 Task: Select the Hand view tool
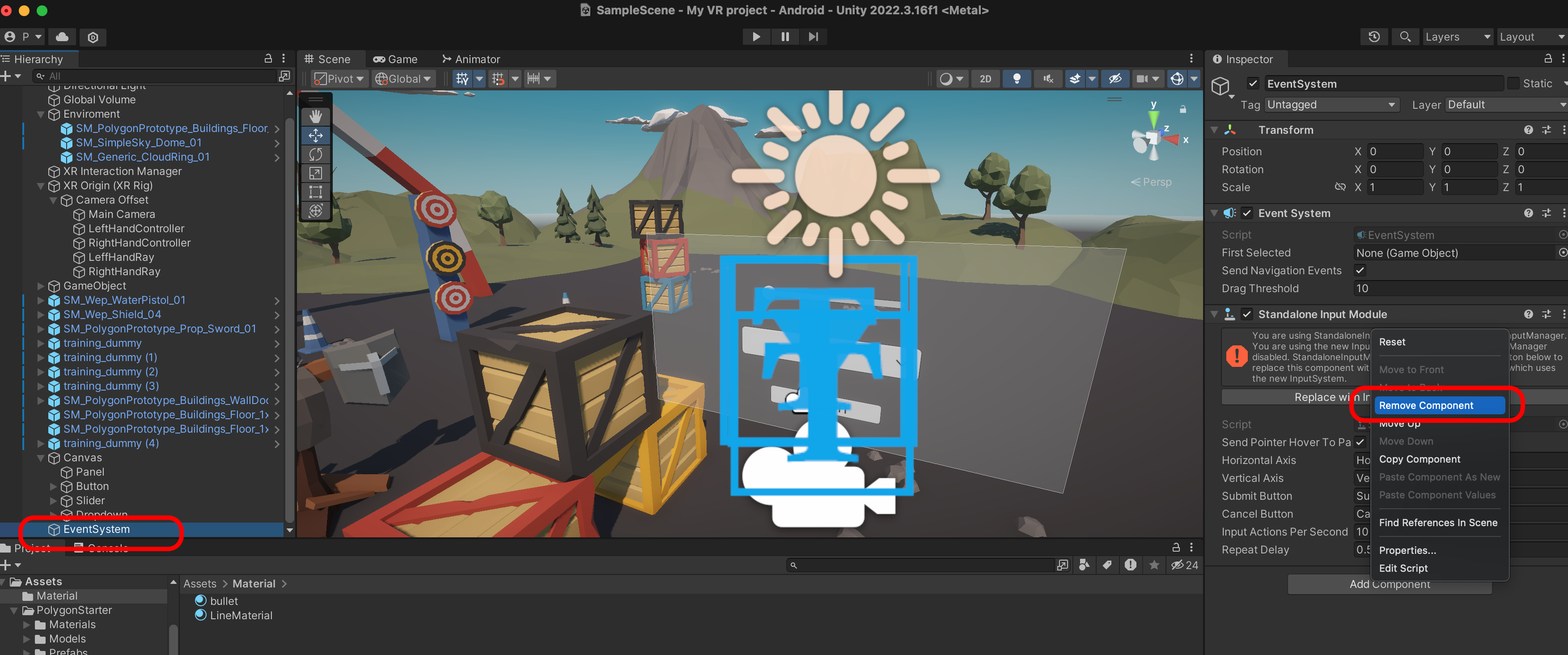coord(315,116)
